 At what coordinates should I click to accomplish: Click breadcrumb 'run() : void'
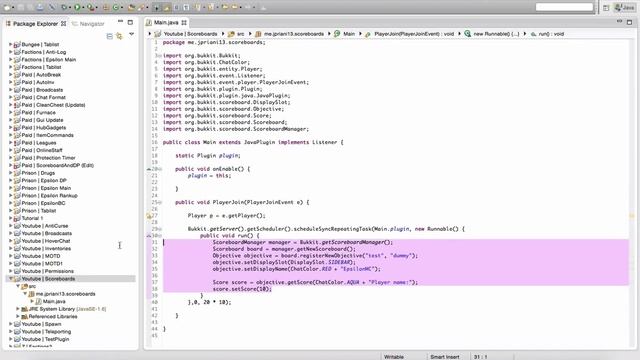pos(551,34)
